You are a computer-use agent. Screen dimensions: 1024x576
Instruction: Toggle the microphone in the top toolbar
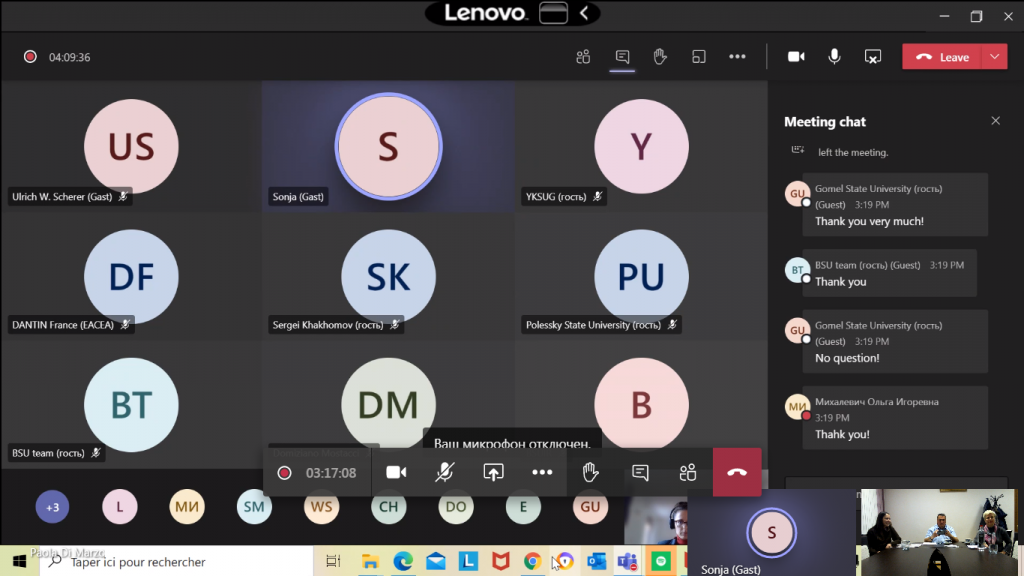coord(834,57)
